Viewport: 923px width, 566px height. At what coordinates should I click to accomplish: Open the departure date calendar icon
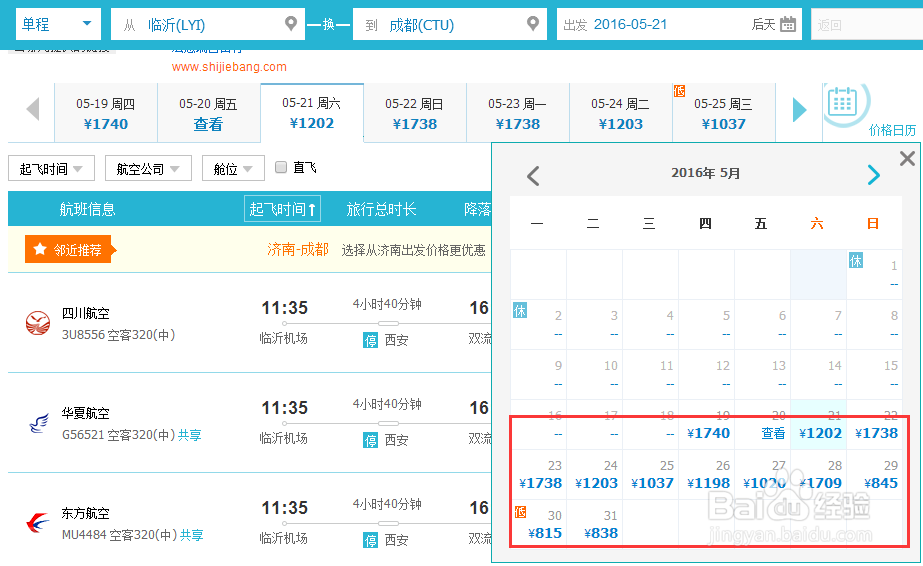point(788,25)
